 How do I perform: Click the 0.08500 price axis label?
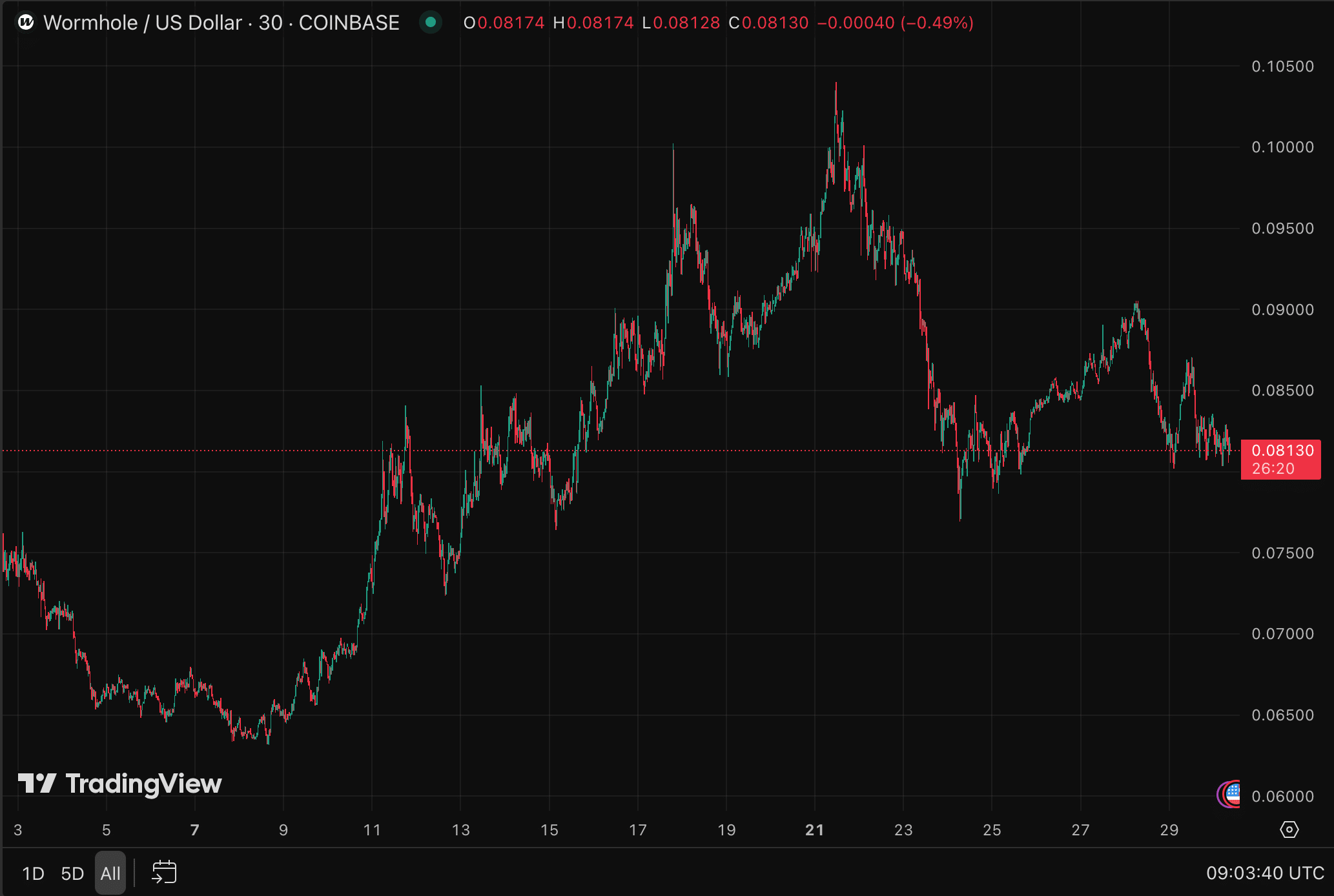[1282, 391]
